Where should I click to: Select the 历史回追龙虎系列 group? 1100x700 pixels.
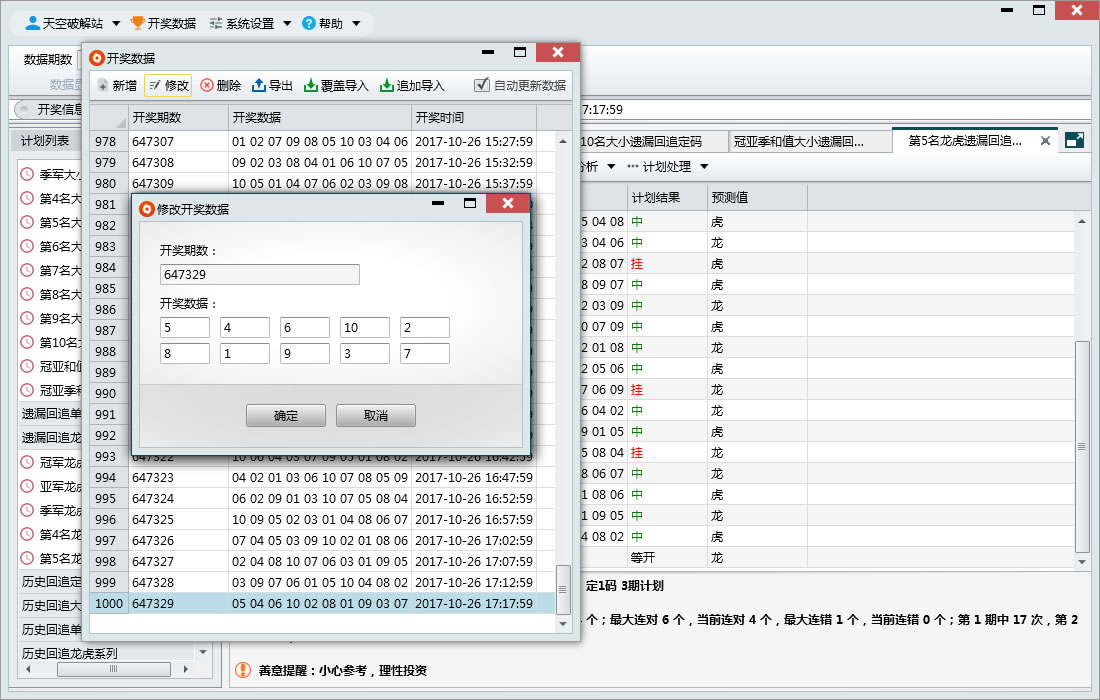[70, 653]
